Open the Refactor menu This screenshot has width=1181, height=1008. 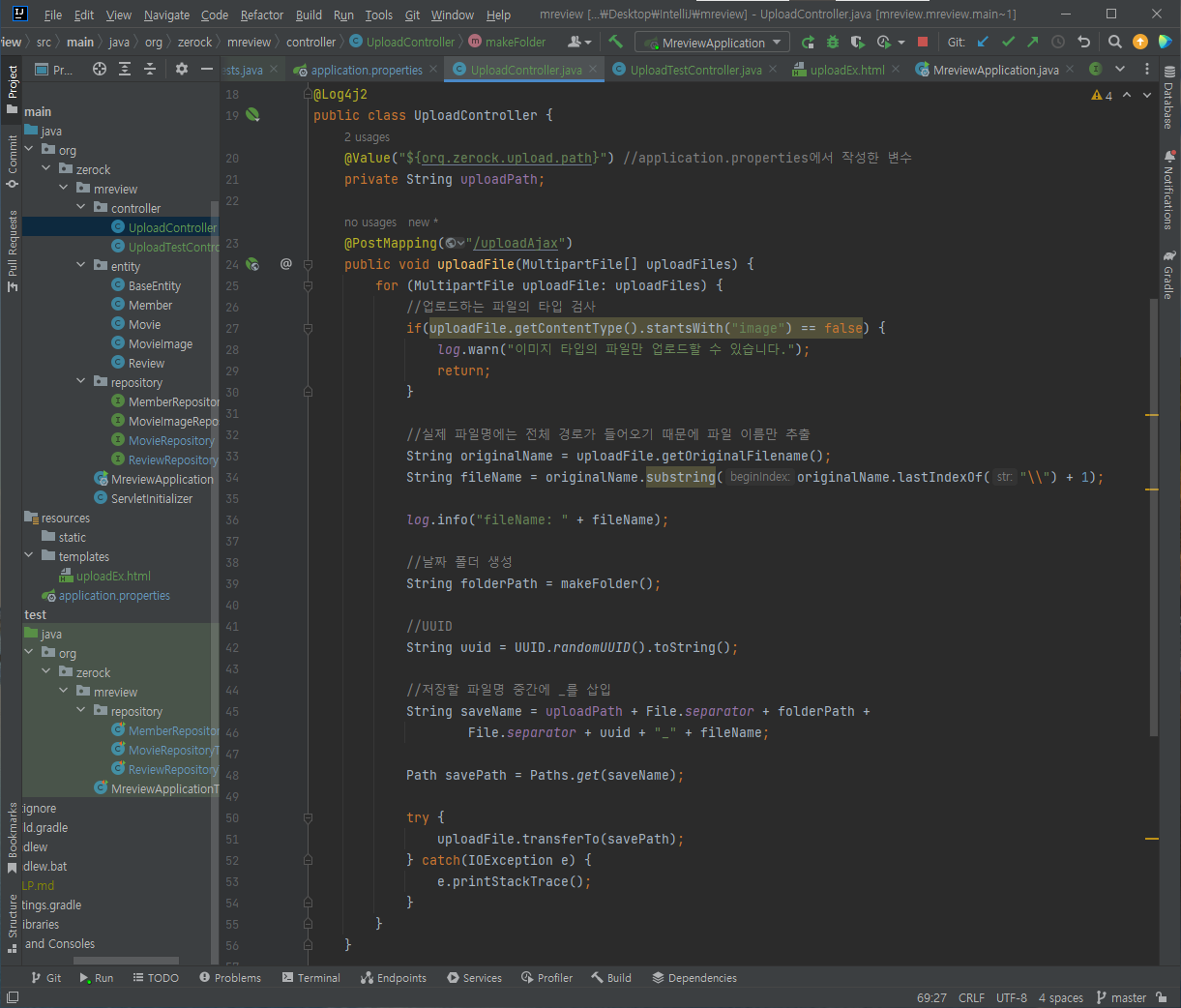(x=262, y=15)
